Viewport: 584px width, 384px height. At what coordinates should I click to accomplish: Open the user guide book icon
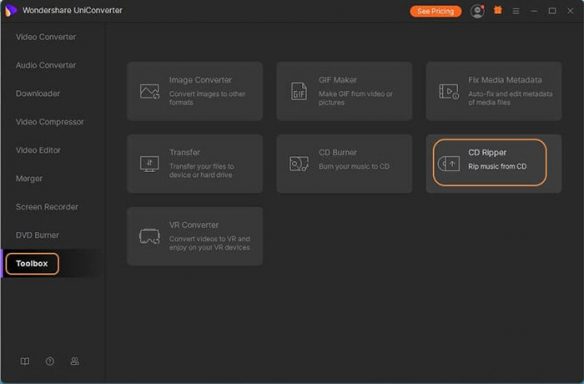(x=25, y=361)
